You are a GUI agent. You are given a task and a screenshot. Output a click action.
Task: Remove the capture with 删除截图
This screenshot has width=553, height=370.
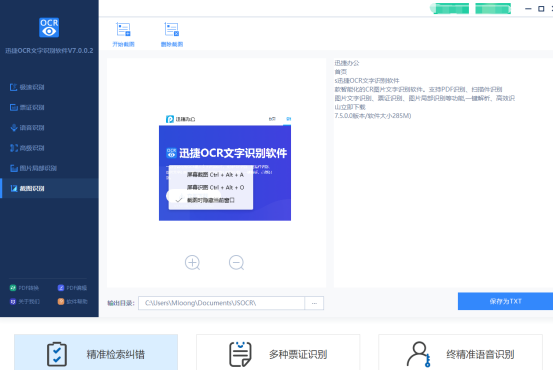click(x=172, y=35)
